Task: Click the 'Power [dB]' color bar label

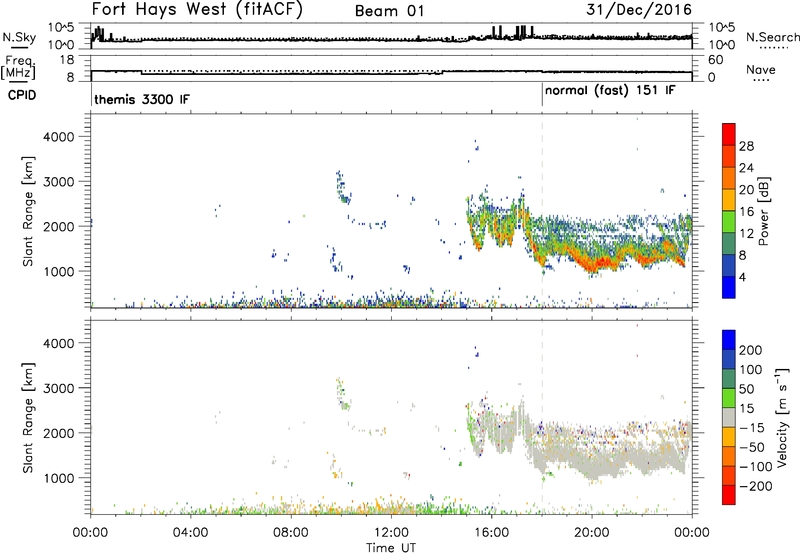Action: pos(763,211)
